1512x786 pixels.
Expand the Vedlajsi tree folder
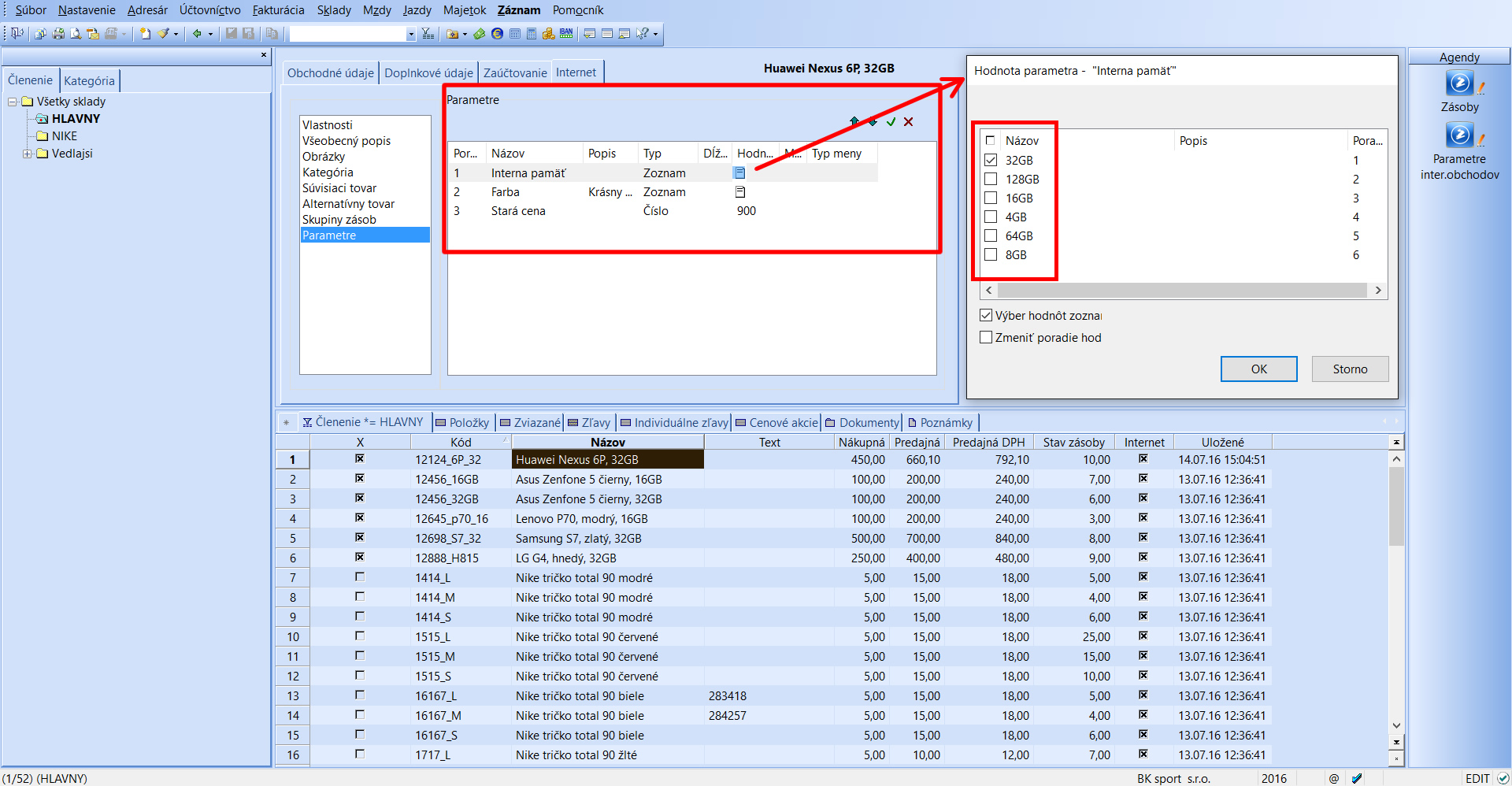27,154
